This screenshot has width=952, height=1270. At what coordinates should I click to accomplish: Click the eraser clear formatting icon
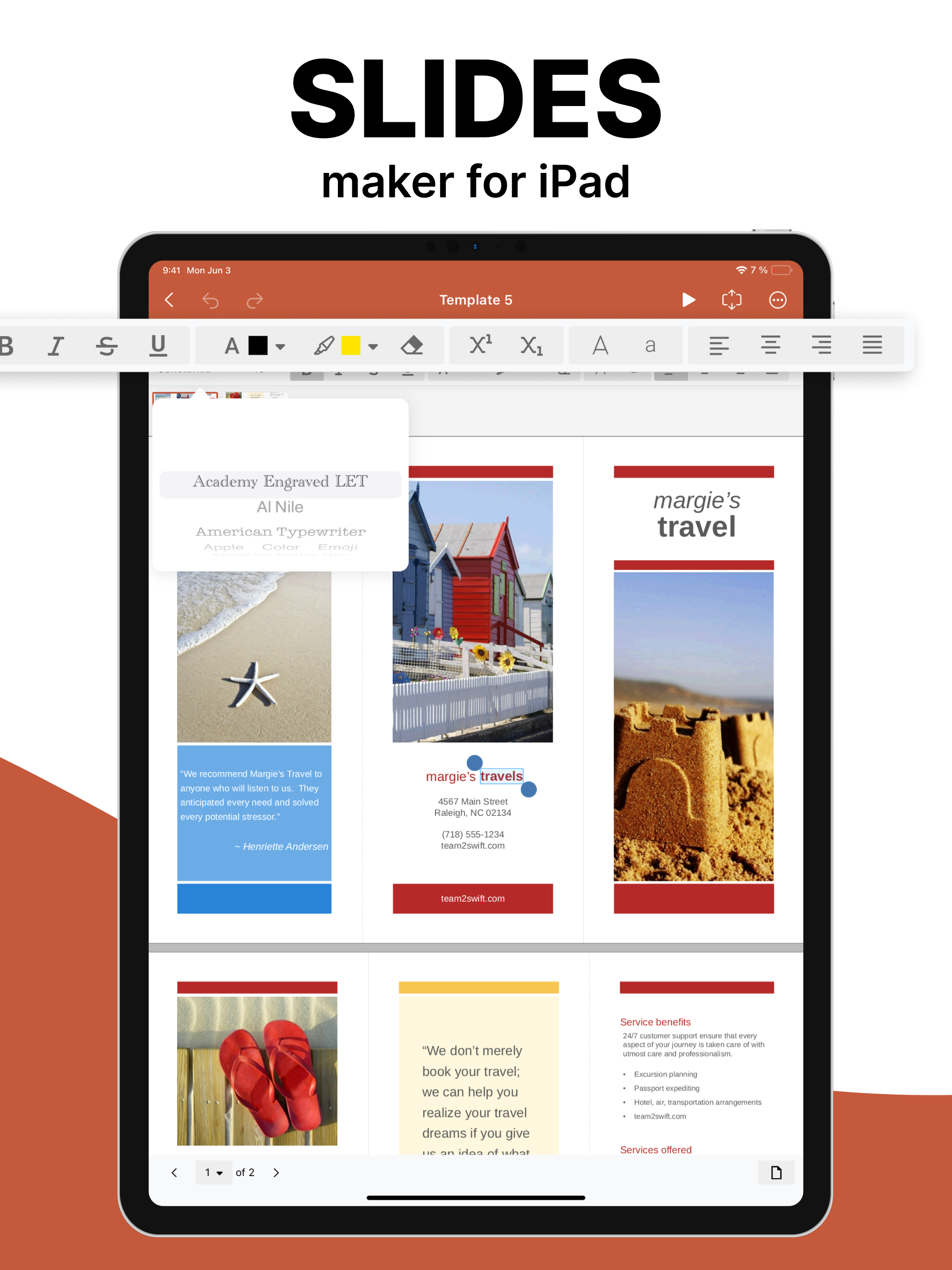(412, 346)
